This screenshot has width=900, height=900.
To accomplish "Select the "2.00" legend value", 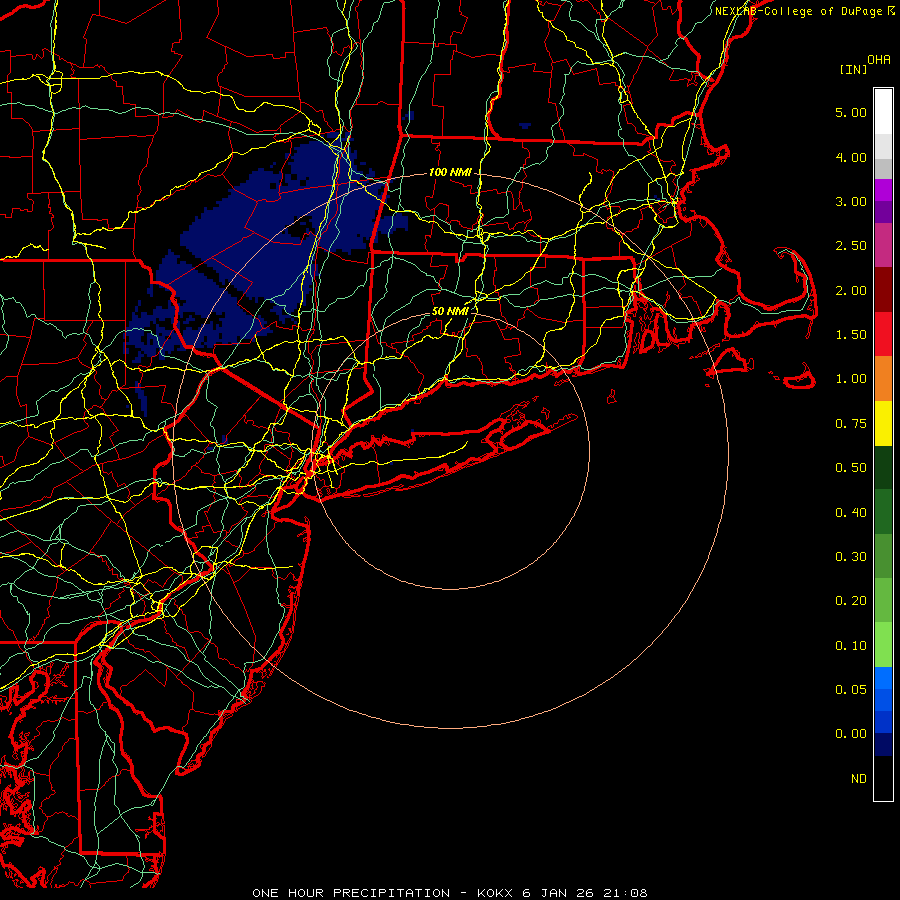I will pos(851,290).
